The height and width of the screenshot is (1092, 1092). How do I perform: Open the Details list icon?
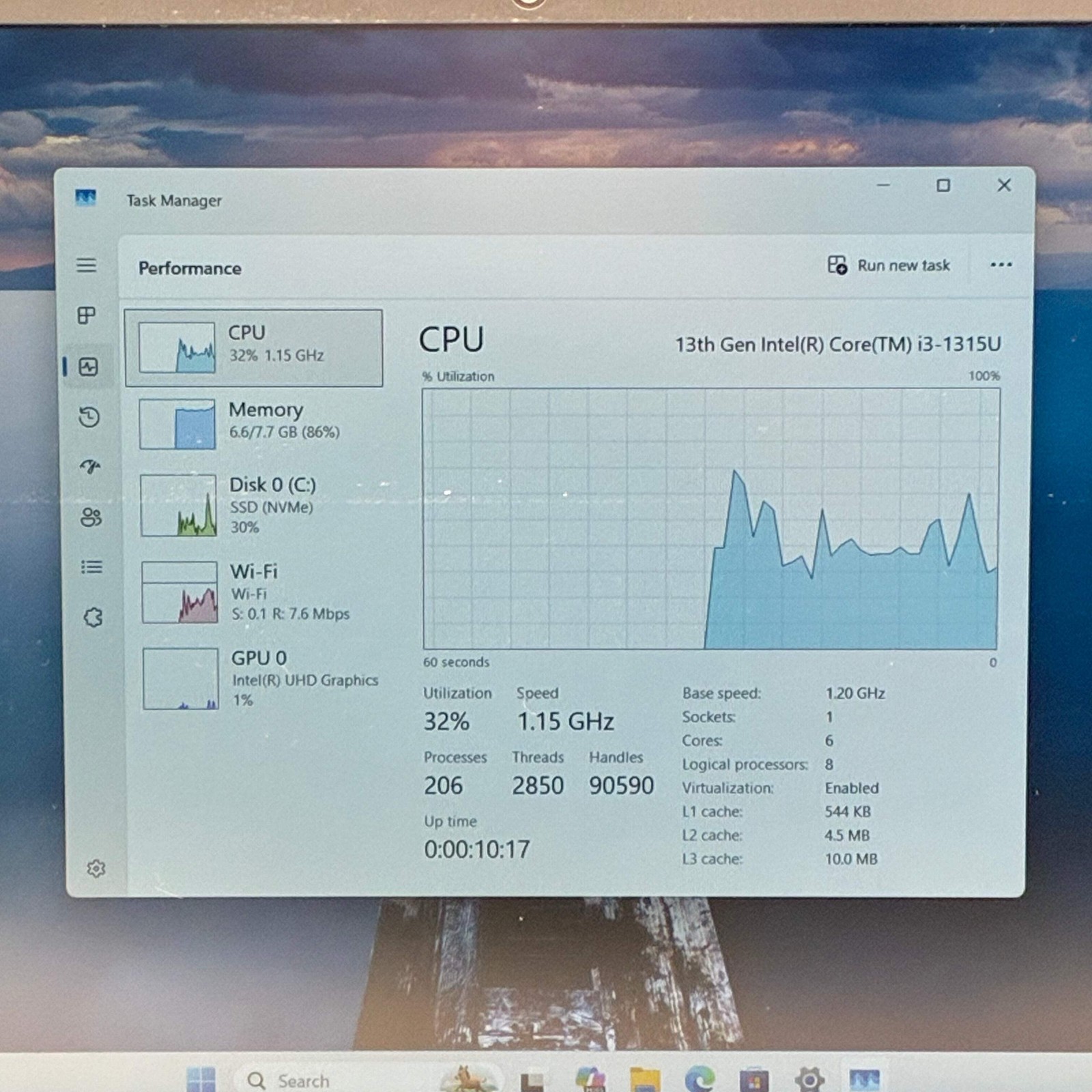point(91,567)
